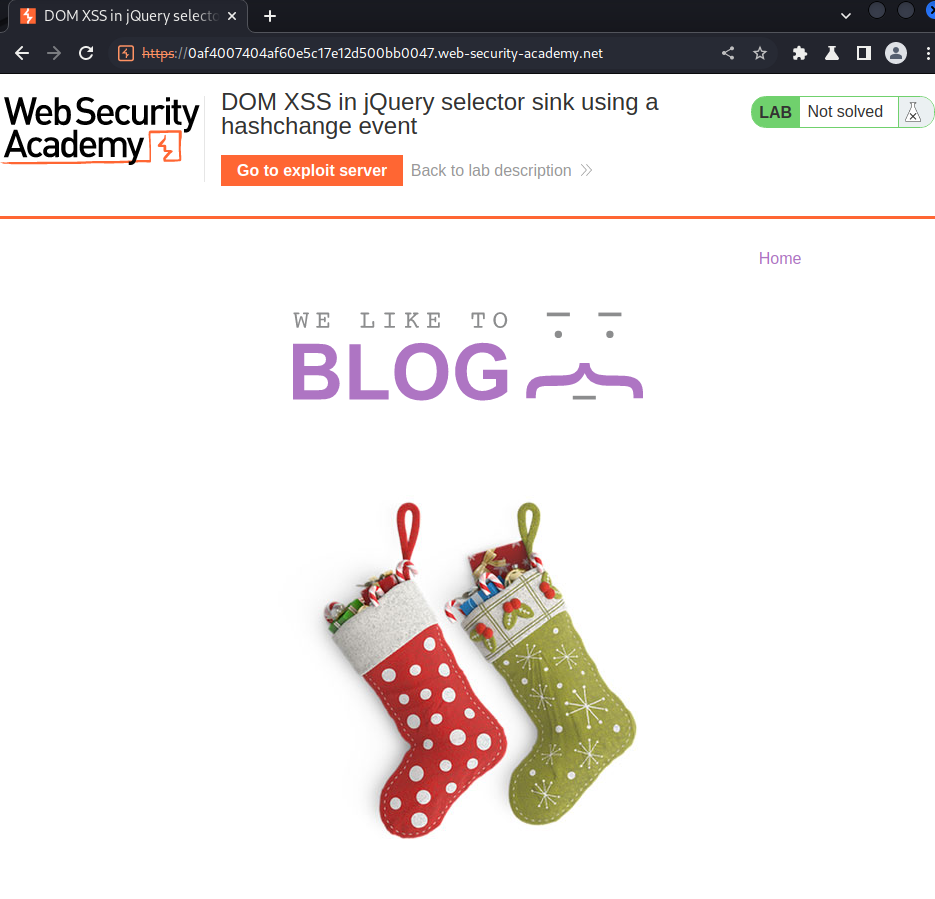Viewport: 935px width, 899px height.
Task: Close the DOM XSS lab tab
Action: tap(232, 17)
